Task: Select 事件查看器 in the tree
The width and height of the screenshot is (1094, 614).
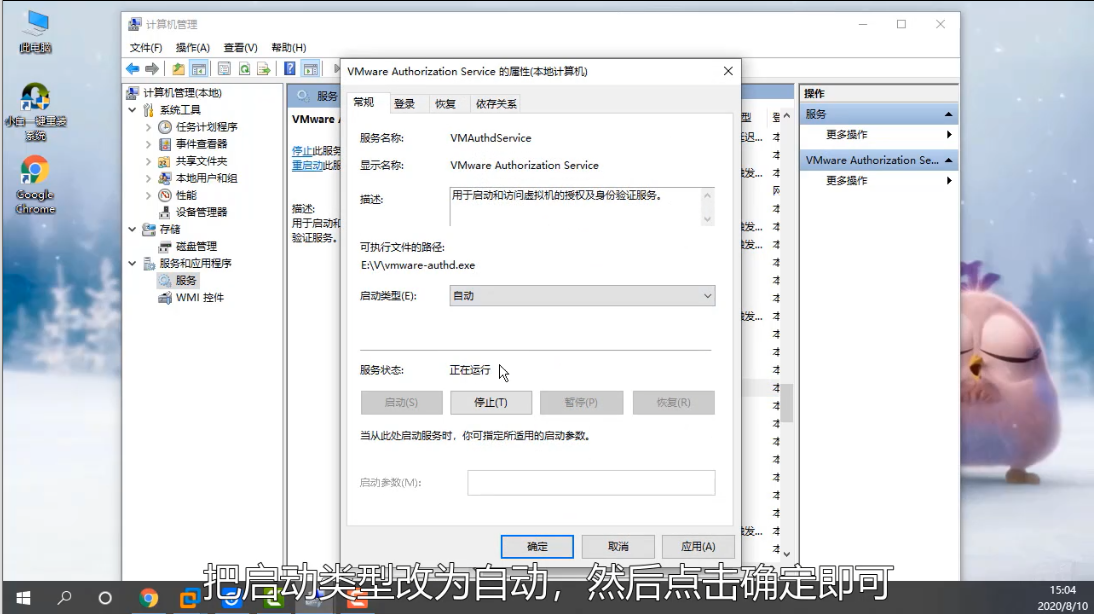Action: coord(201,144)
